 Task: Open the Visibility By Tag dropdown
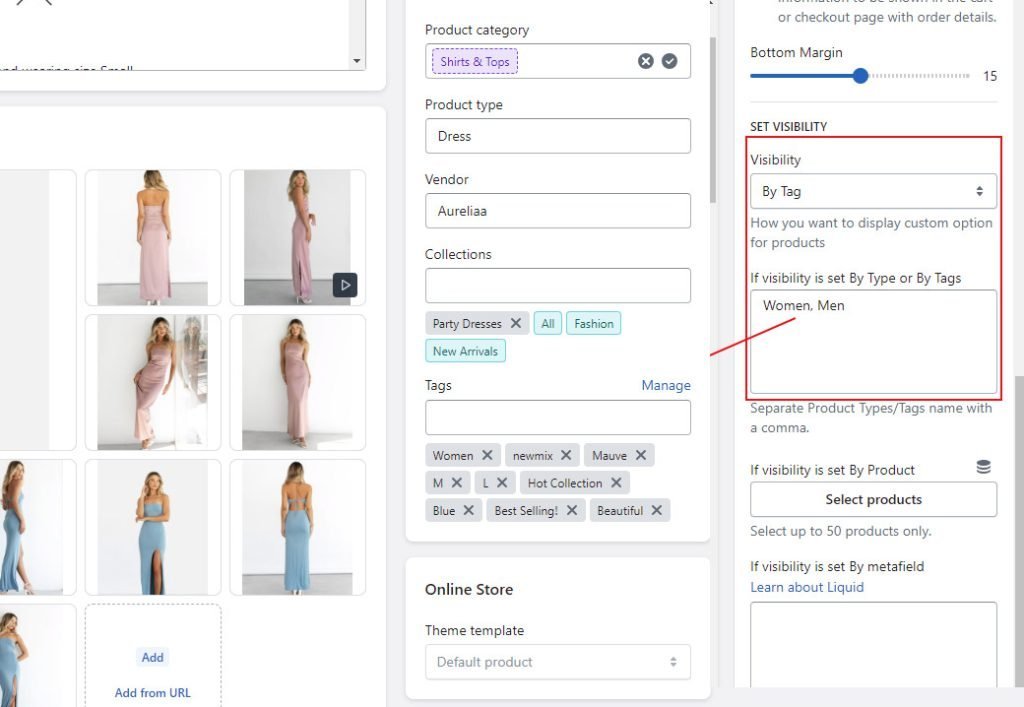[x=873, y=191]
